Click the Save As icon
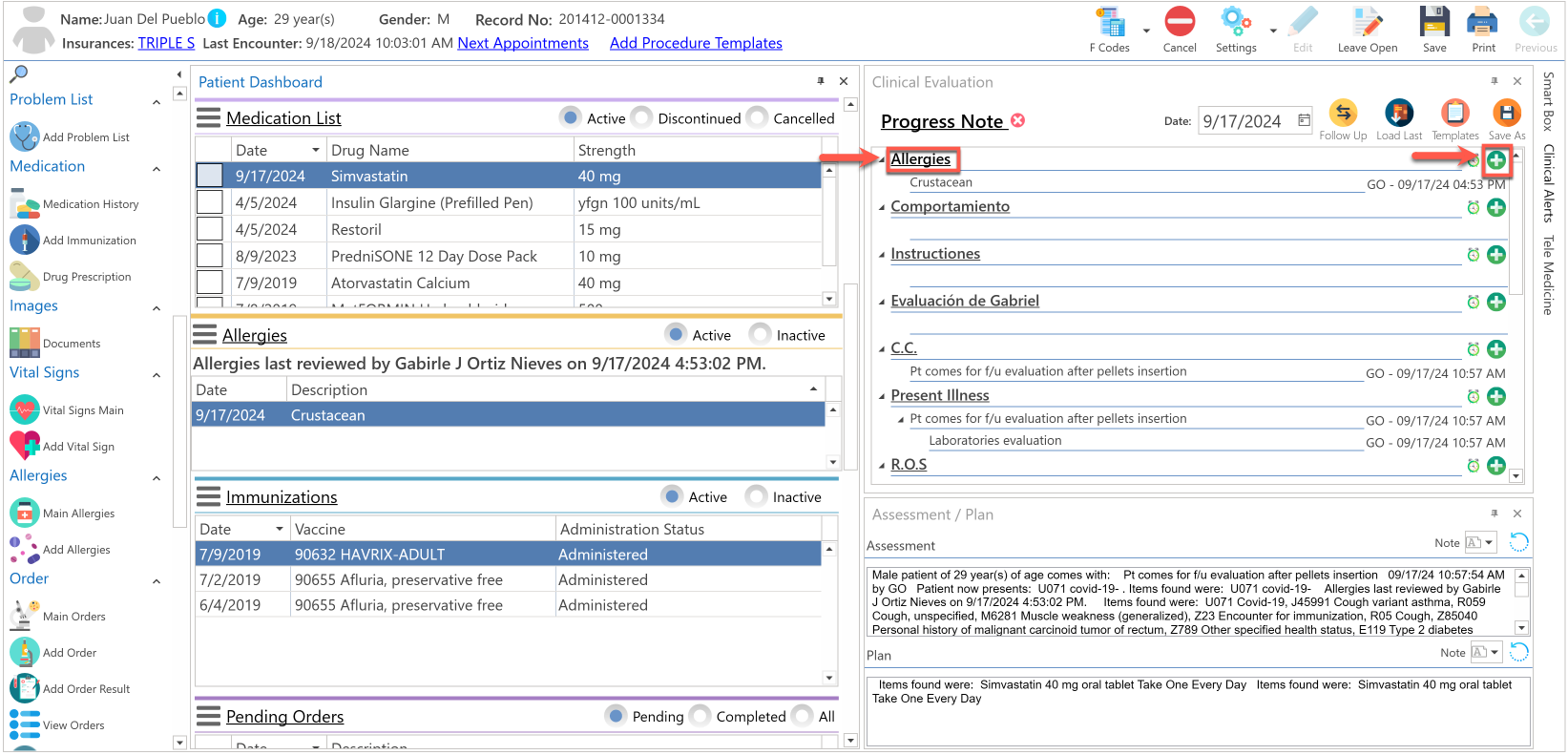 tap(1507, 114)
